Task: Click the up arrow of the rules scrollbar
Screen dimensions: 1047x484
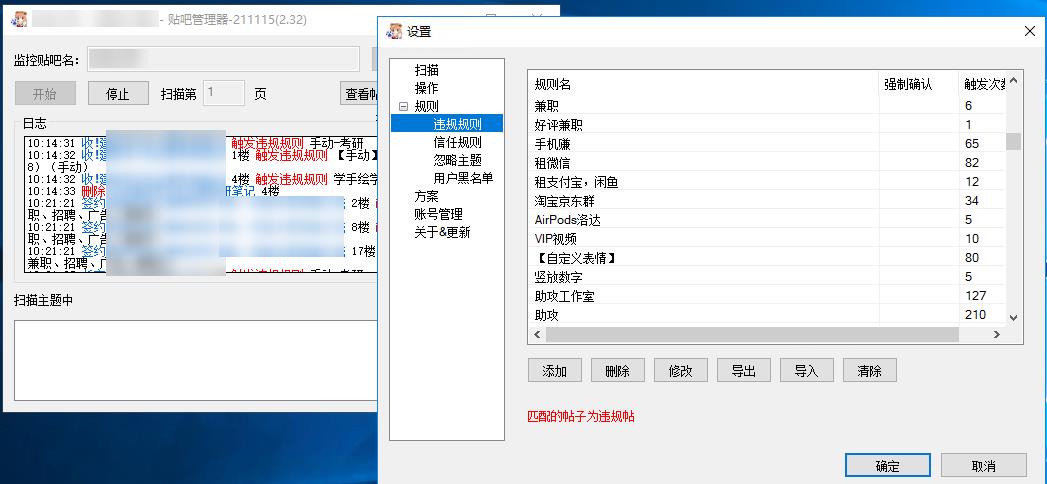Action: 1014,81
